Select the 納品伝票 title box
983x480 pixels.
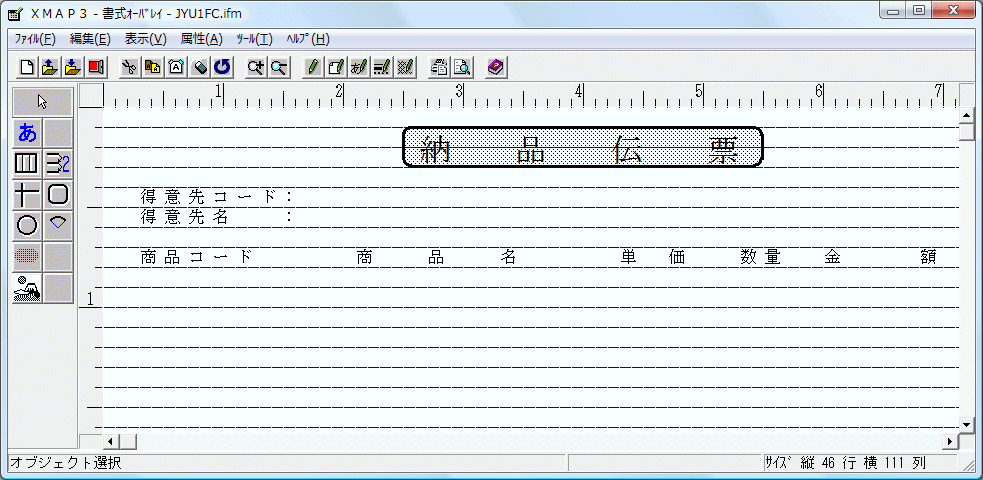click(x=582, y=147)
